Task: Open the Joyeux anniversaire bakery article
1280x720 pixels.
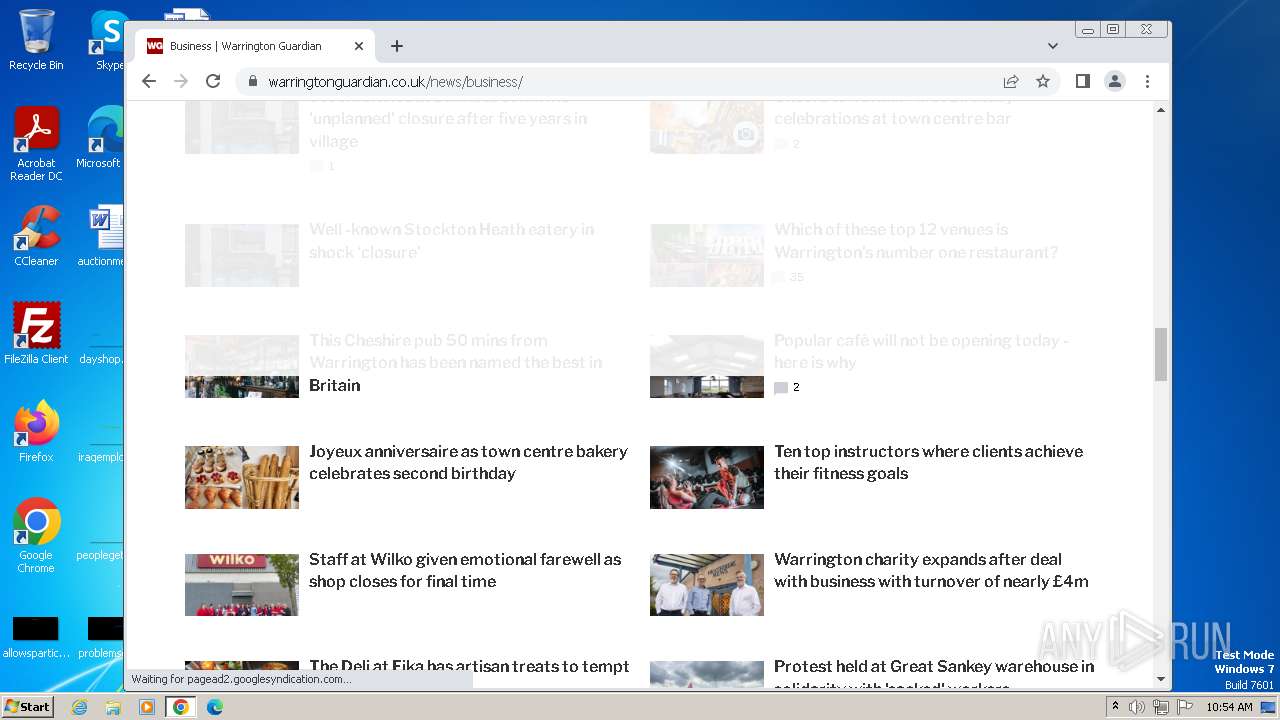Action: point(468,462)
